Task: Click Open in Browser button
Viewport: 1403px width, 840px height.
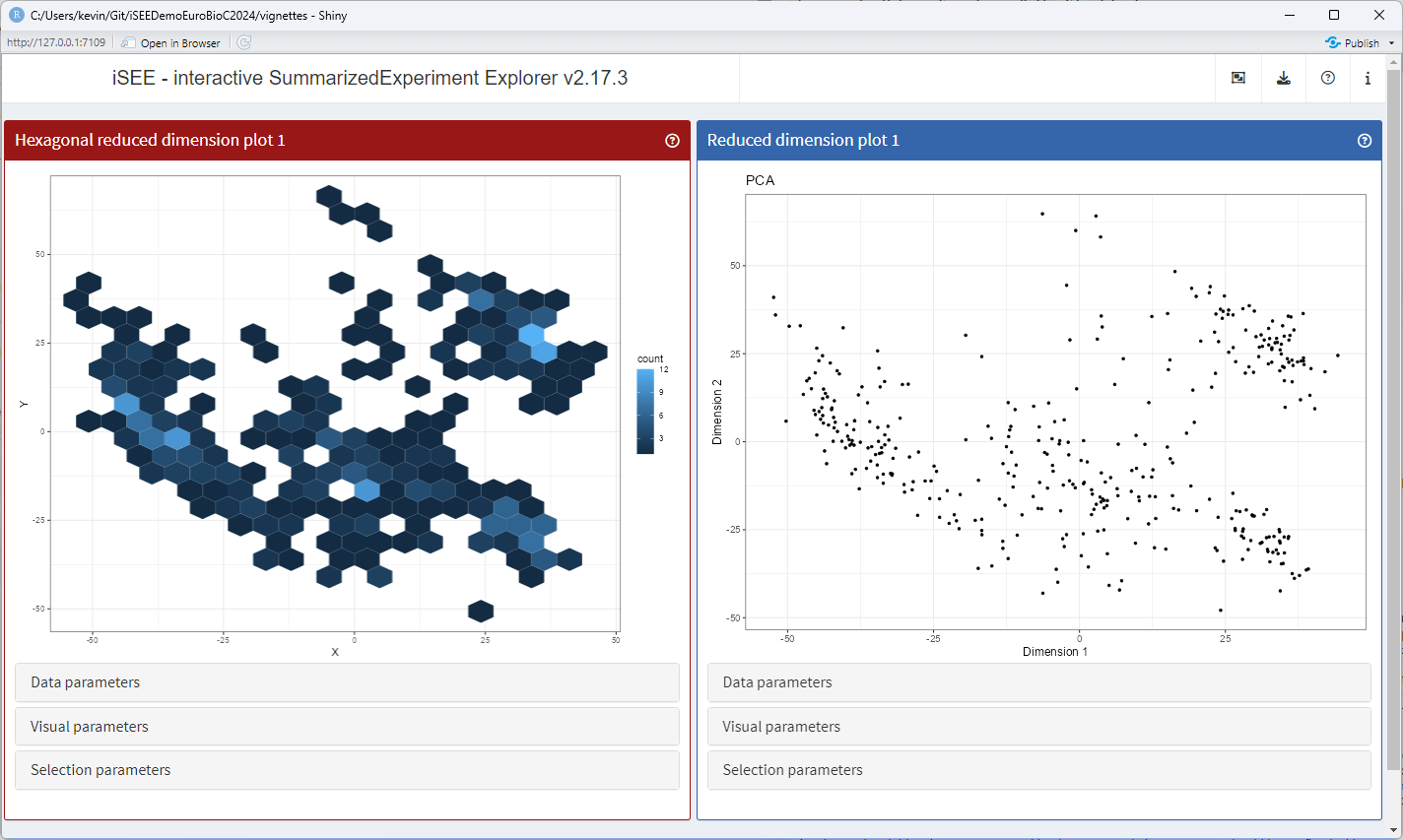Action: click(171, 42)
